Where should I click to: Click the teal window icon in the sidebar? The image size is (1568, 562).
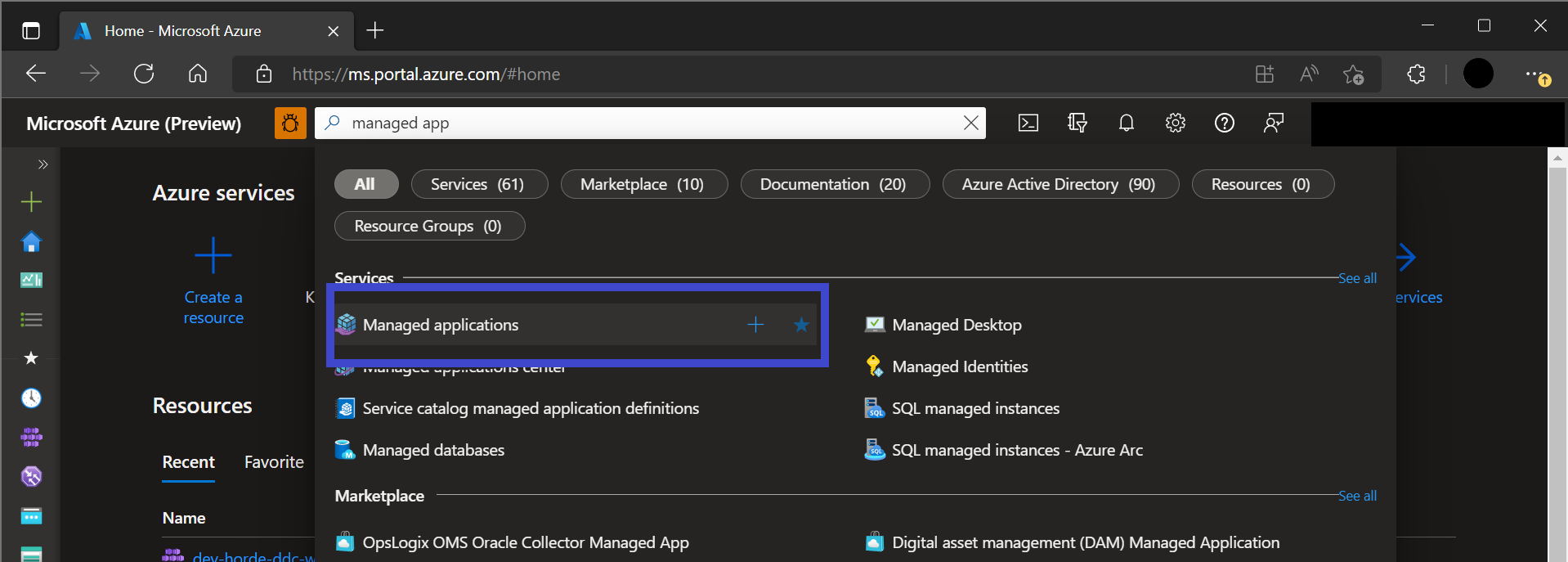tap(31, 516)
